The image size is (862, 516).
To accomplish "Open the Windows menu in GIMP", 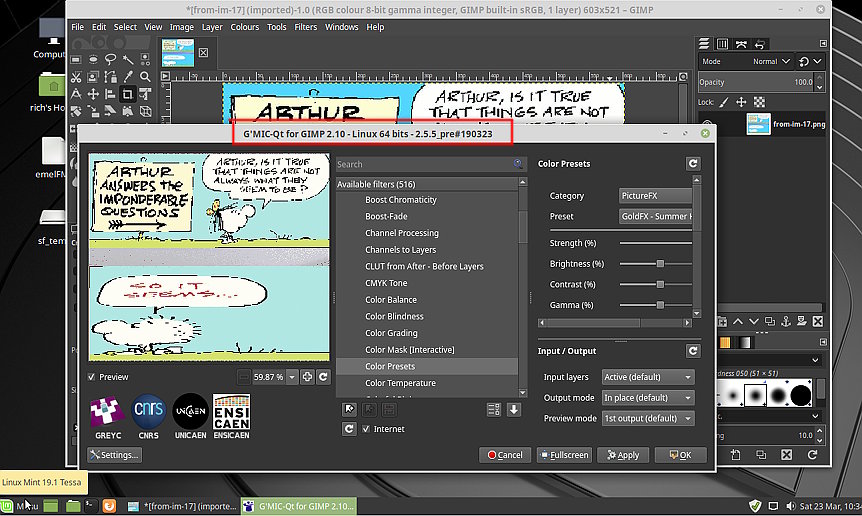I will (x=341, y=27).
